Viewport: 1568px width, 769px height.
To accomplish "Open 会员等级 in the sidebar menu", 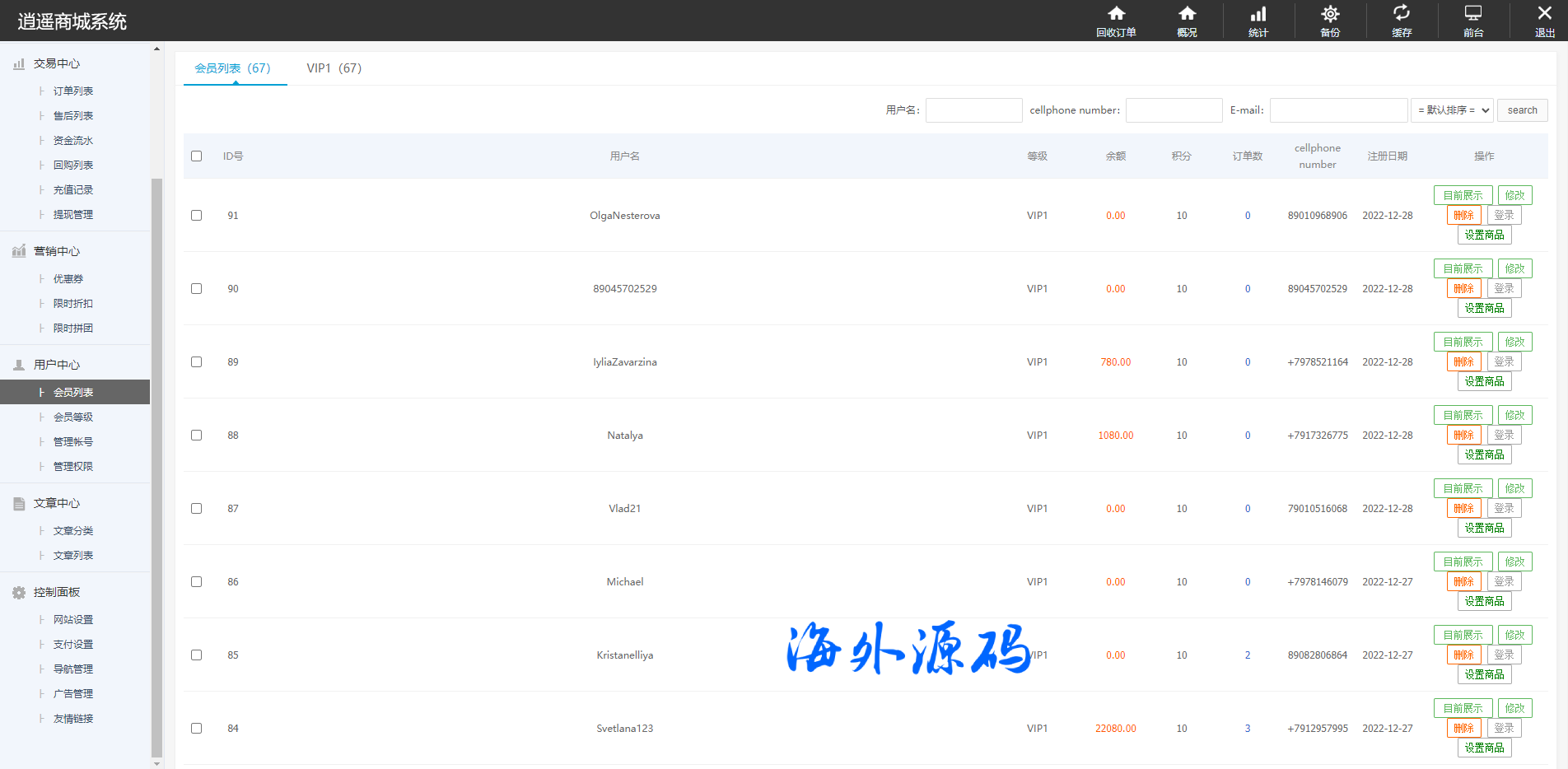I will point(73,417).
